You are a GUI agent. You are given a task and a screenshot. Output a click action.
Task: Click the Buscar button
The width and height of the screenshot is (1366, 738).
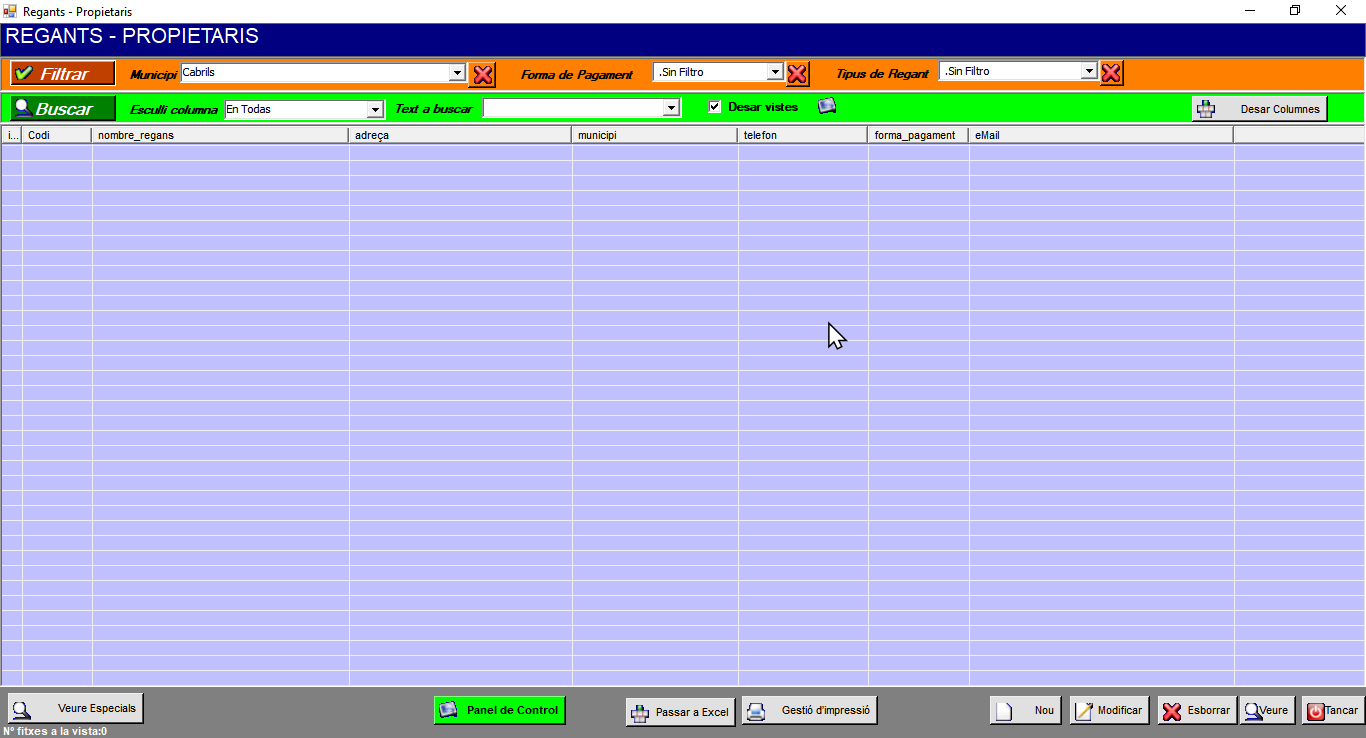(x=63, y=109)
